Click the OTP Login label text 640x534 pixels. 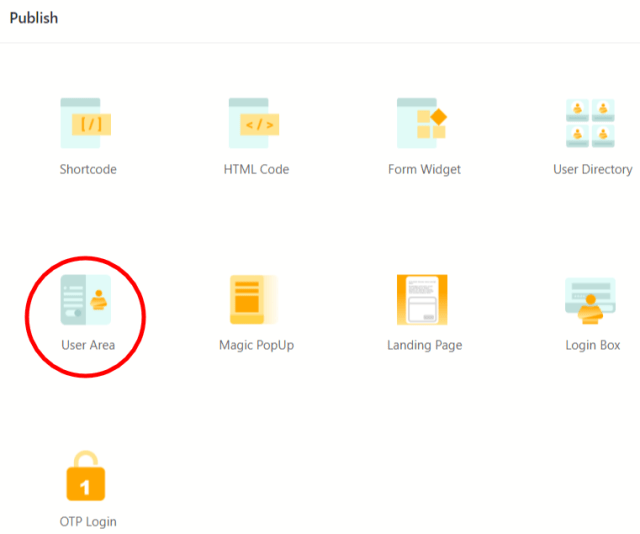click(88, 522)
